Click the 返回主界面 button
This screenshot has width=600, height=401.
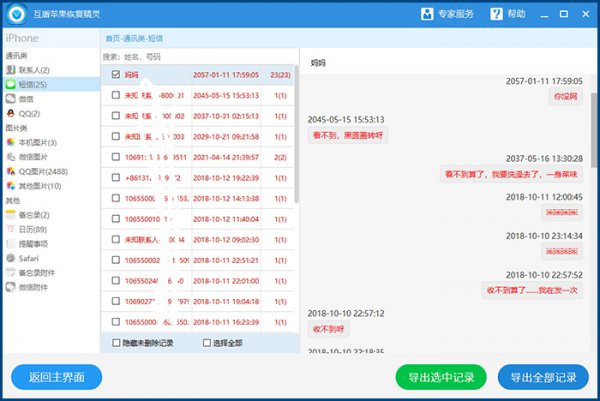(57, 377)
